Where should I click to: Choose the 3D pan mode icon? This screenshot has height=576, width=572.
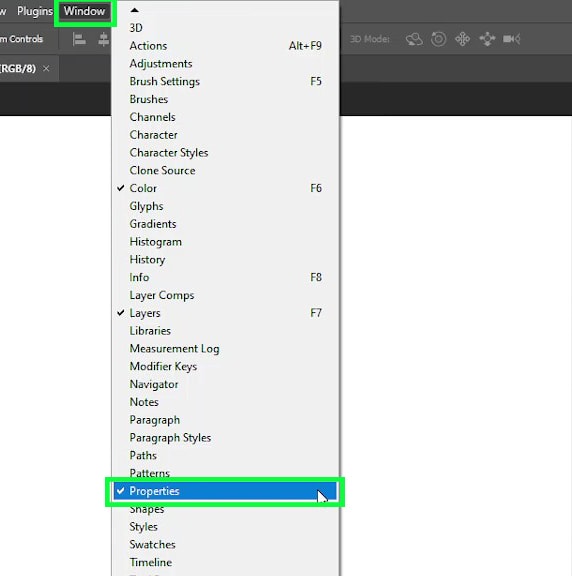coord(463,39)
